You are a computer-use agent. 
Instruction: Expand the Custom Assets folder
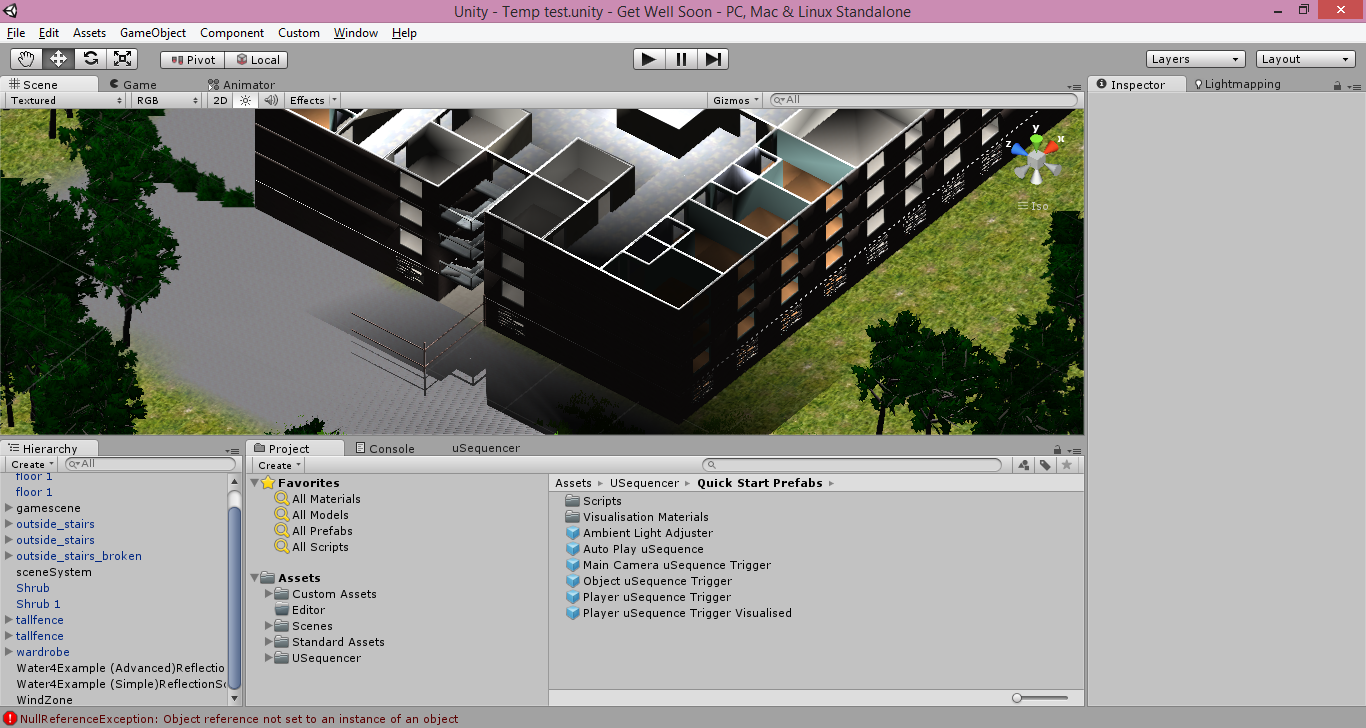pos(269,594)
